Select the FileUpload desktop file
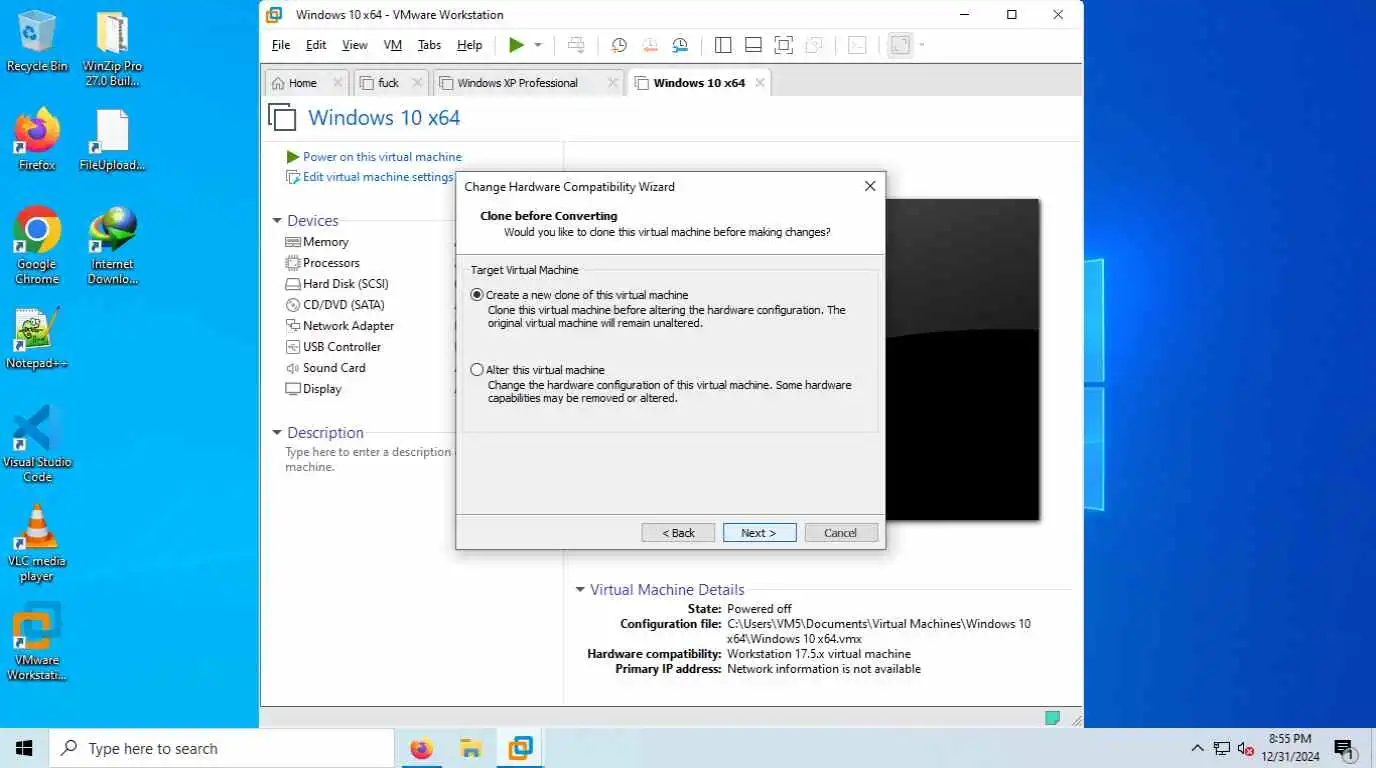The width and height of the screenshot is (1376, 768). click(x=112, y=140)
